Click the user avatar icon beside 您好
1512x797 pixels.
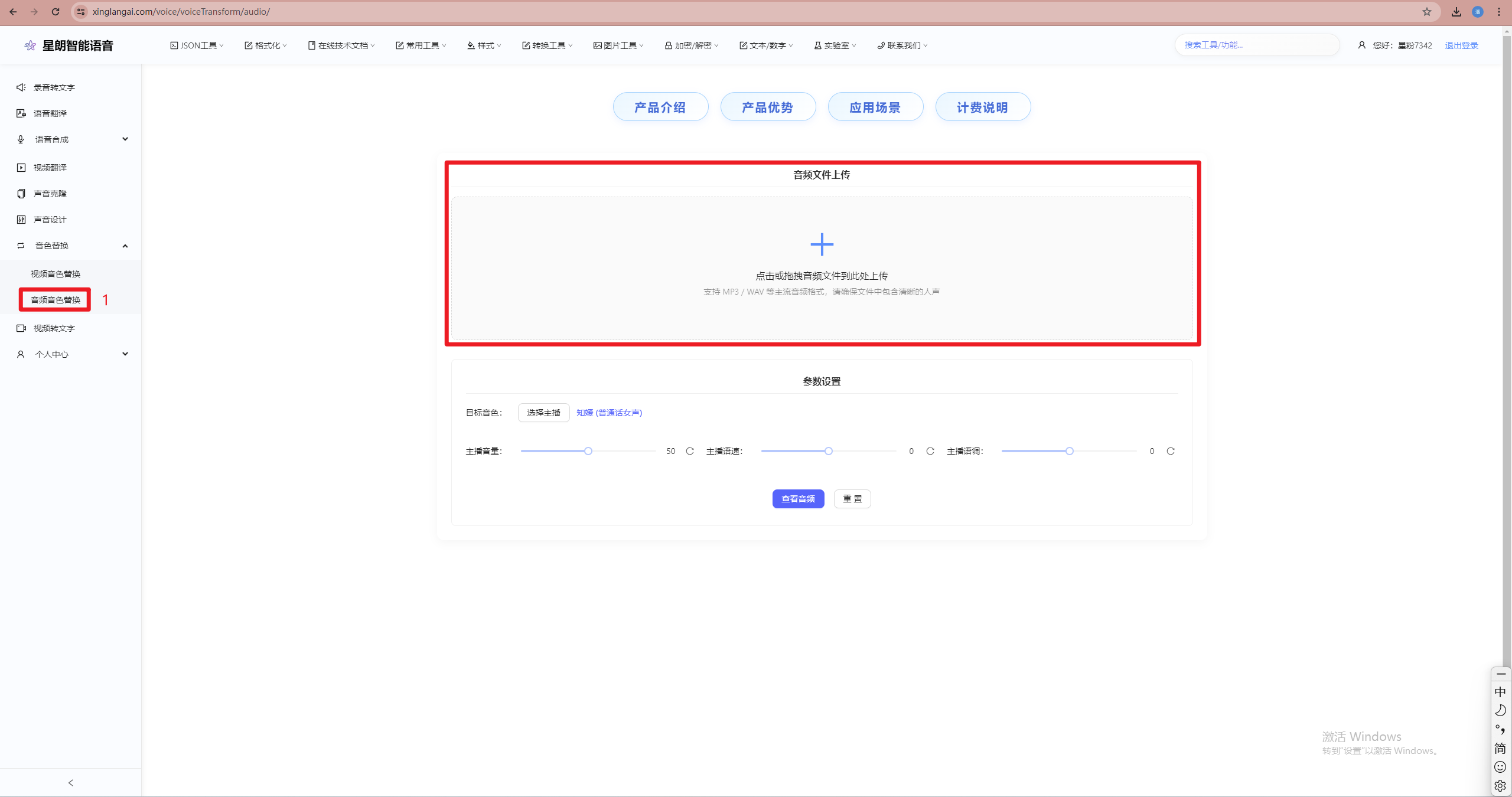pyautogui.click(x=1362, y=45)
